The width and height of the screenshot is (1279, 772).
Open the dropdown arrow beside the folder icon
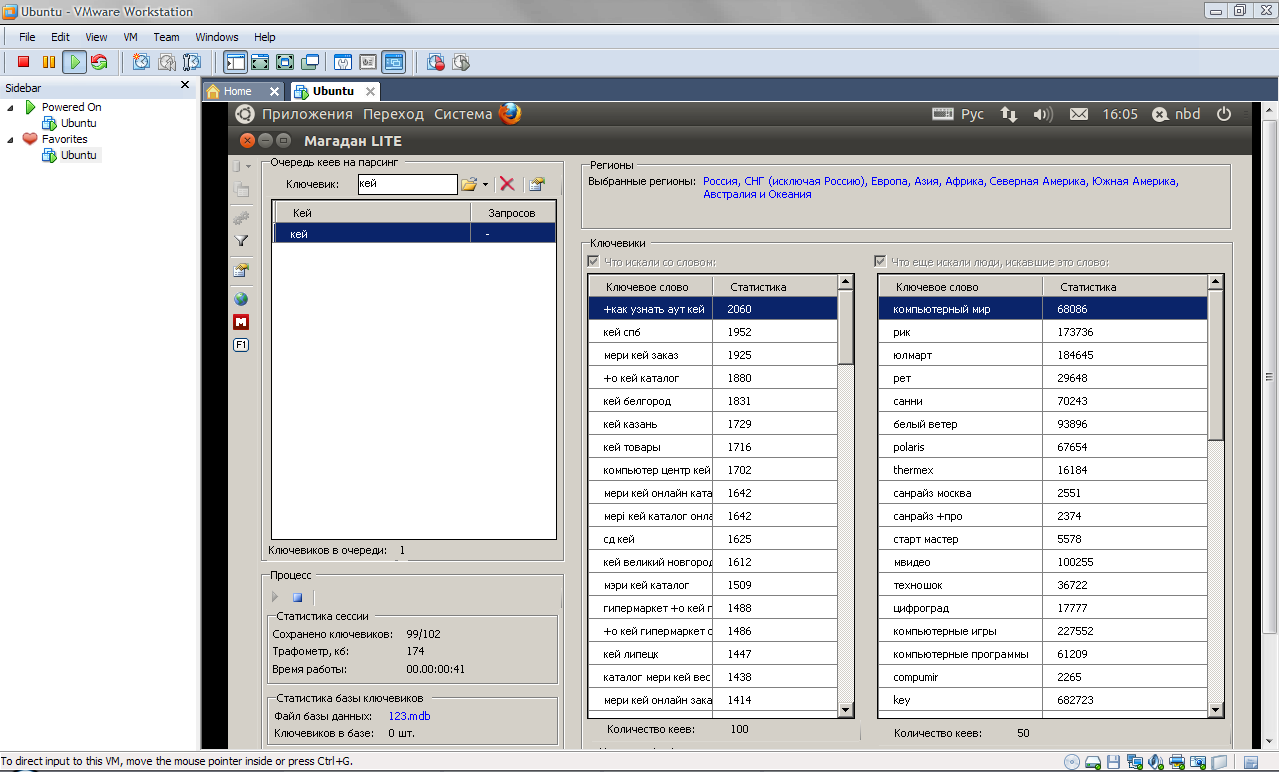click(x=485, y=185)
